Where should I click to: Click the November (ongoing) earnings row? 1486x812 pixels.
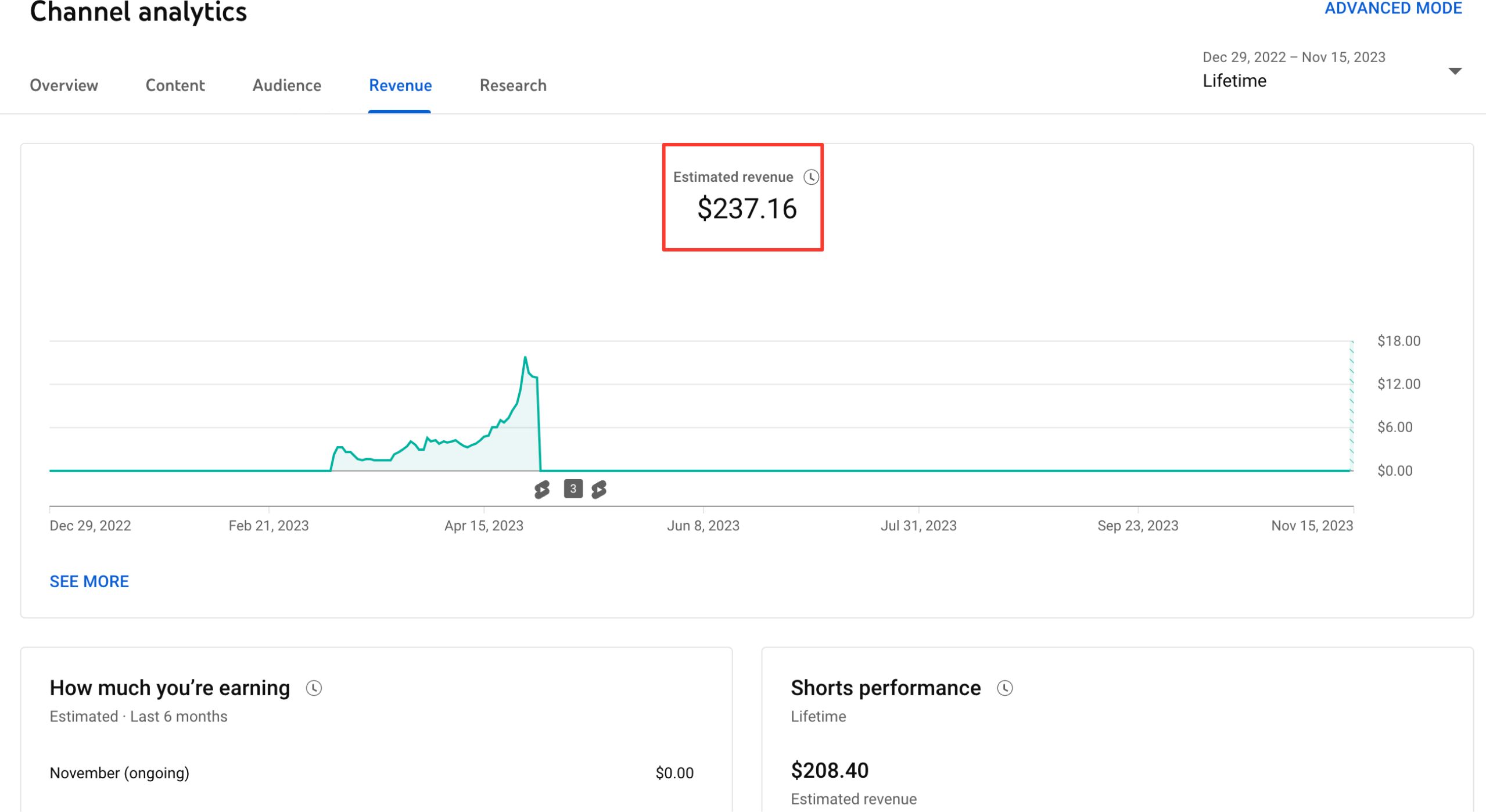pos(371,773)
